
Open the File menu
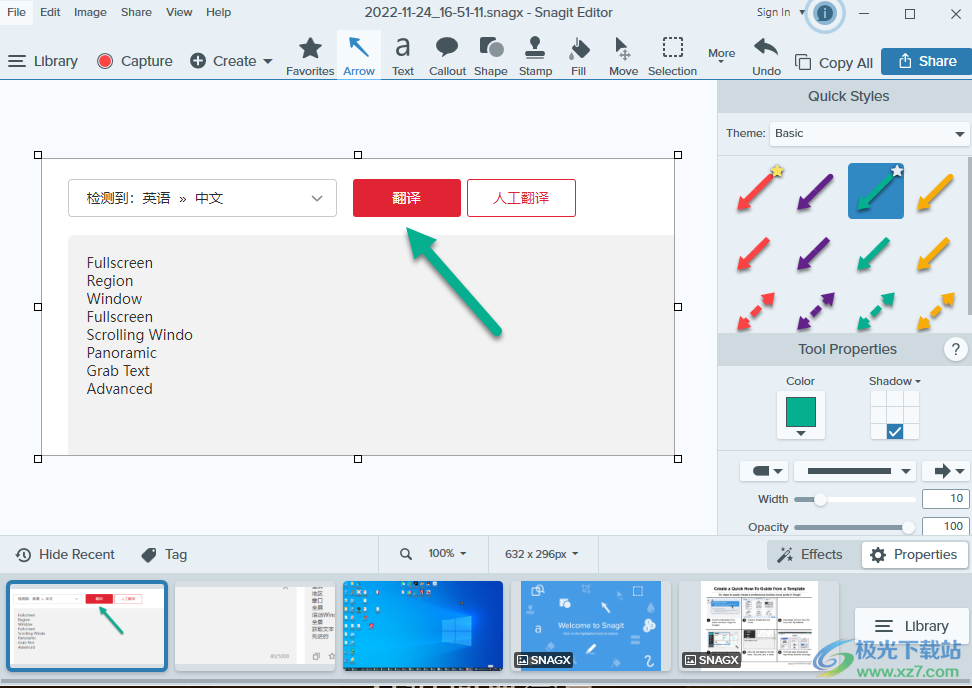point(16,12)
